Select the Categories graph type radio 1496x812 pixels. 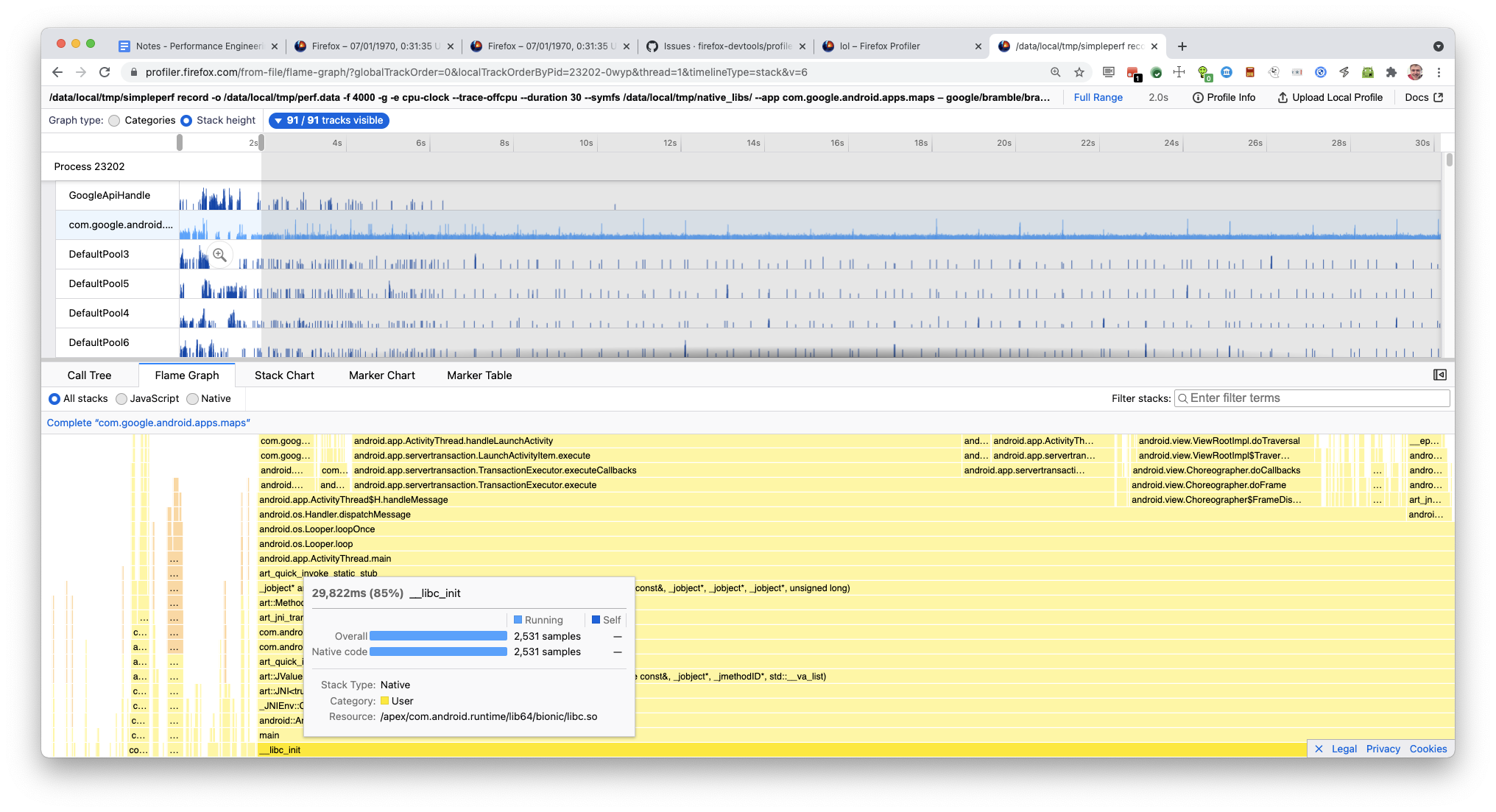tap(114, 121)
